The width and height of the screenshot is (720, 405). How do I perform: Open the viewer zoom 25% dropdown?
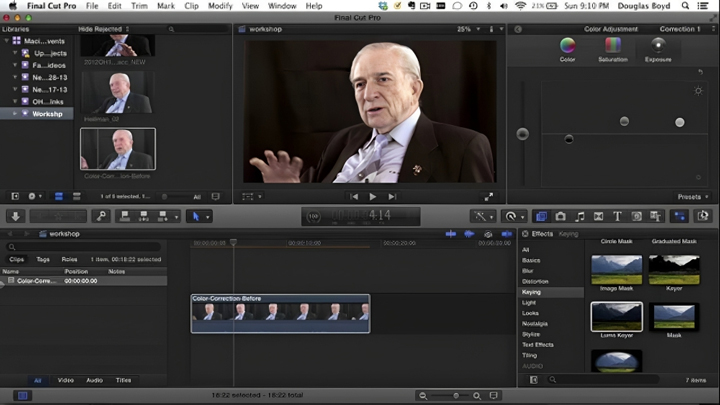coord(468,29)
